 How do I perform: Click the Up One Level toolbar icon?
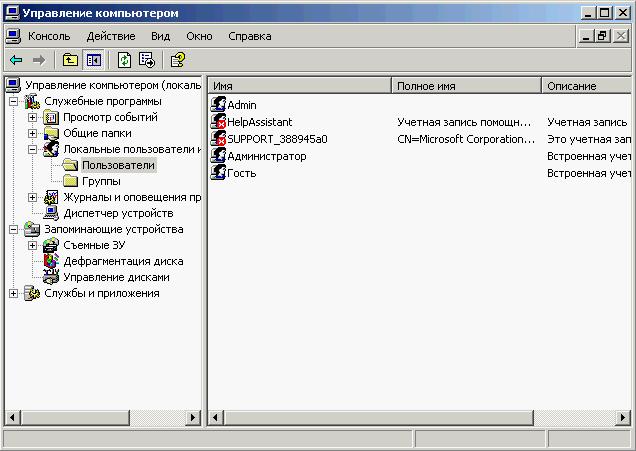pos(70,60)
